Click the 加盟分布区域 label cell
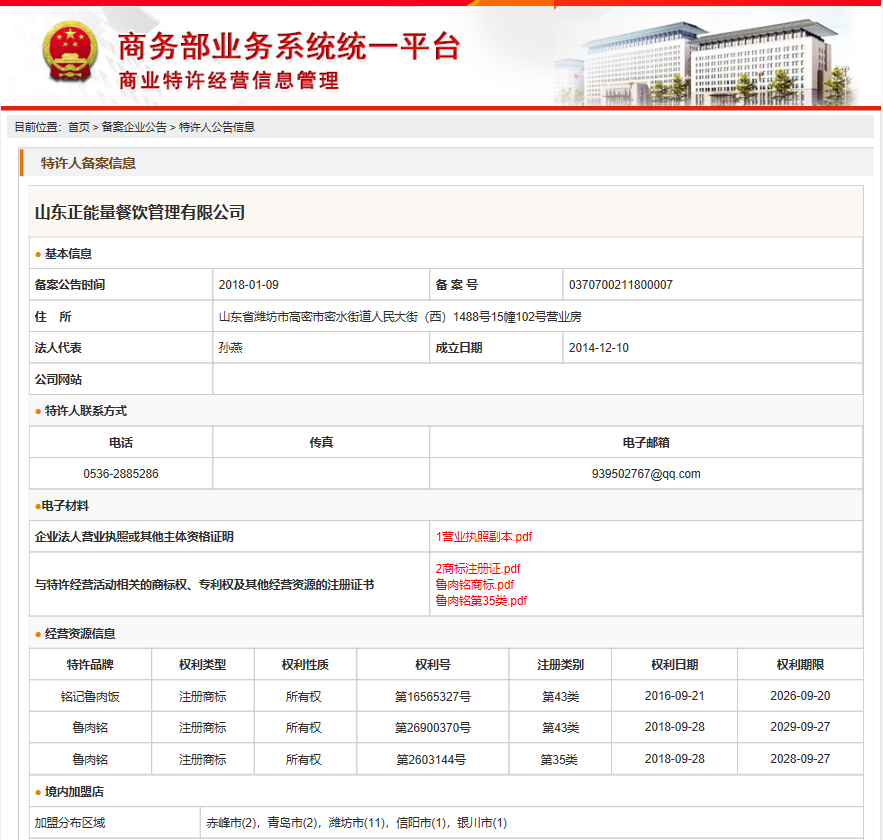 pos(115,823)
